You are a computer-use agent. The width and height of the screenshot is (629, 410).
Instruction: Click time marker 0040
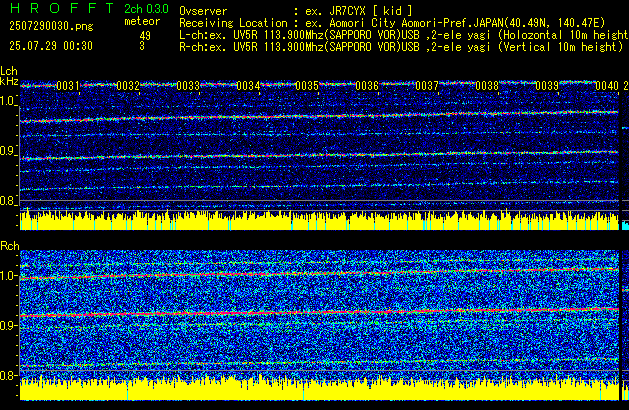607,86
